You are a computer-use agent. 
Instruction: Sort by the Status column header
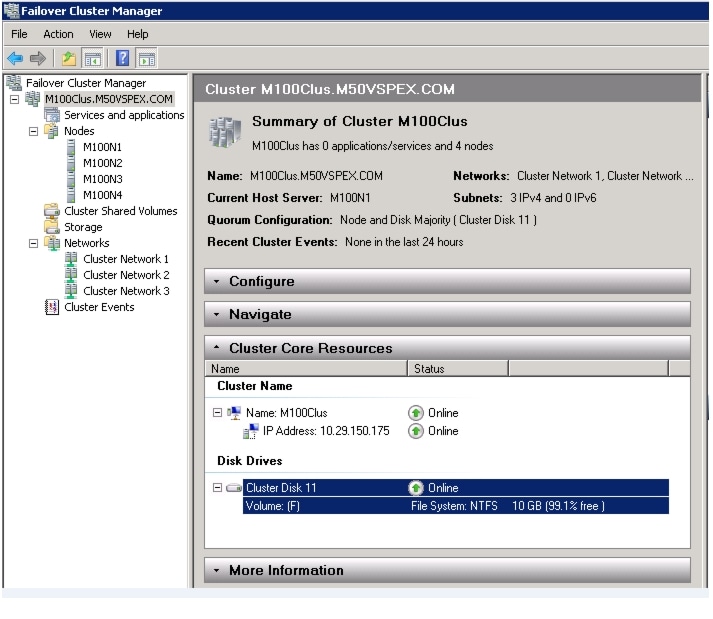pyautogui.click(x=458, y=369)
